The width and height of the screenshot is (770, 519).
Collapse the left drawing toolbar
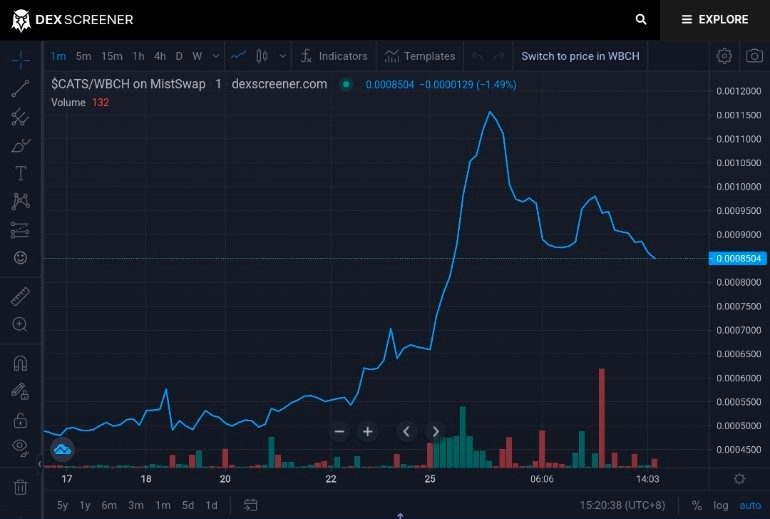pyautogui.click(x=40, y=464)
